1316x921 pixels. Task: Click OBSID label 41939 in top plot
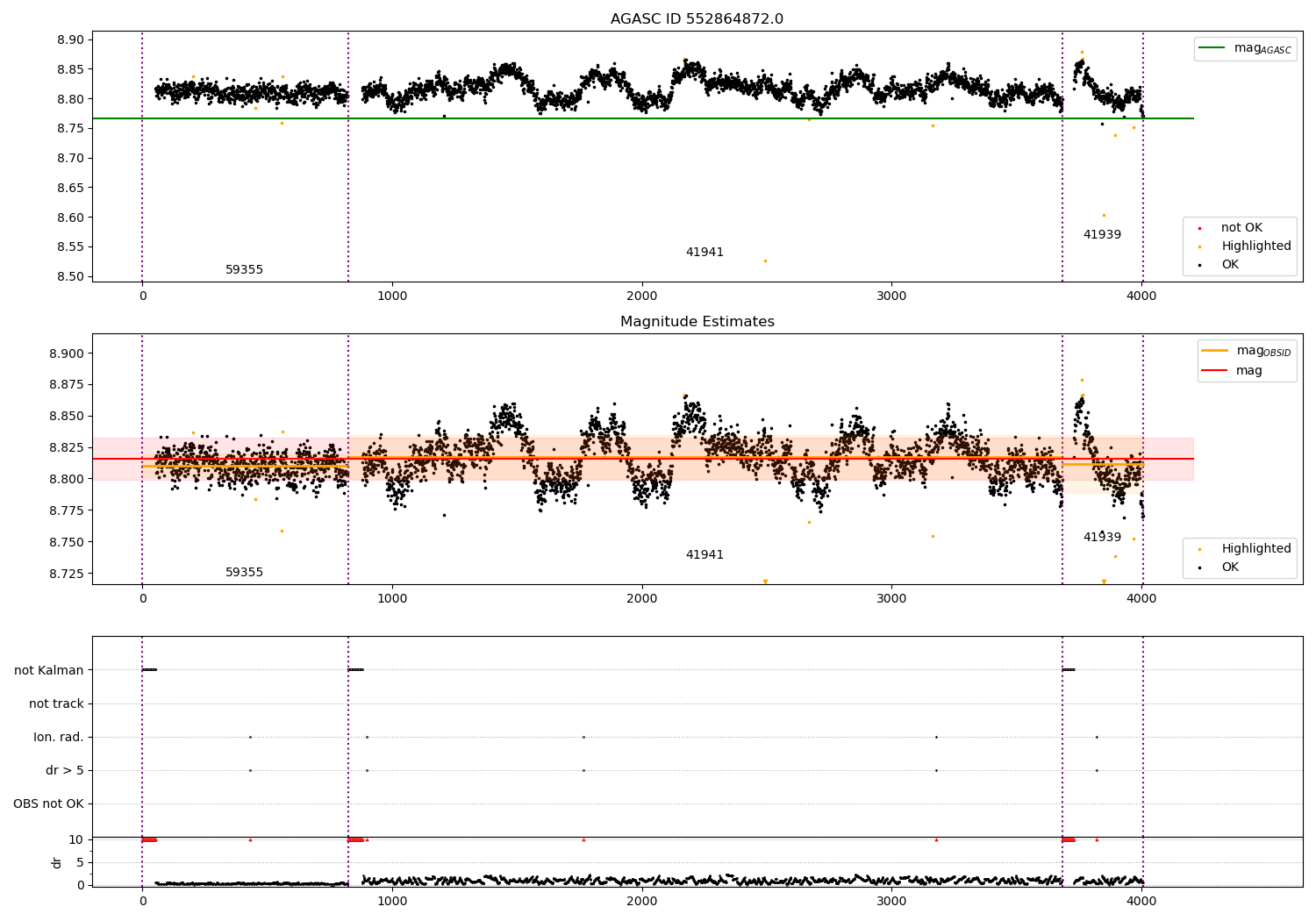click(x=1102, y=235)
